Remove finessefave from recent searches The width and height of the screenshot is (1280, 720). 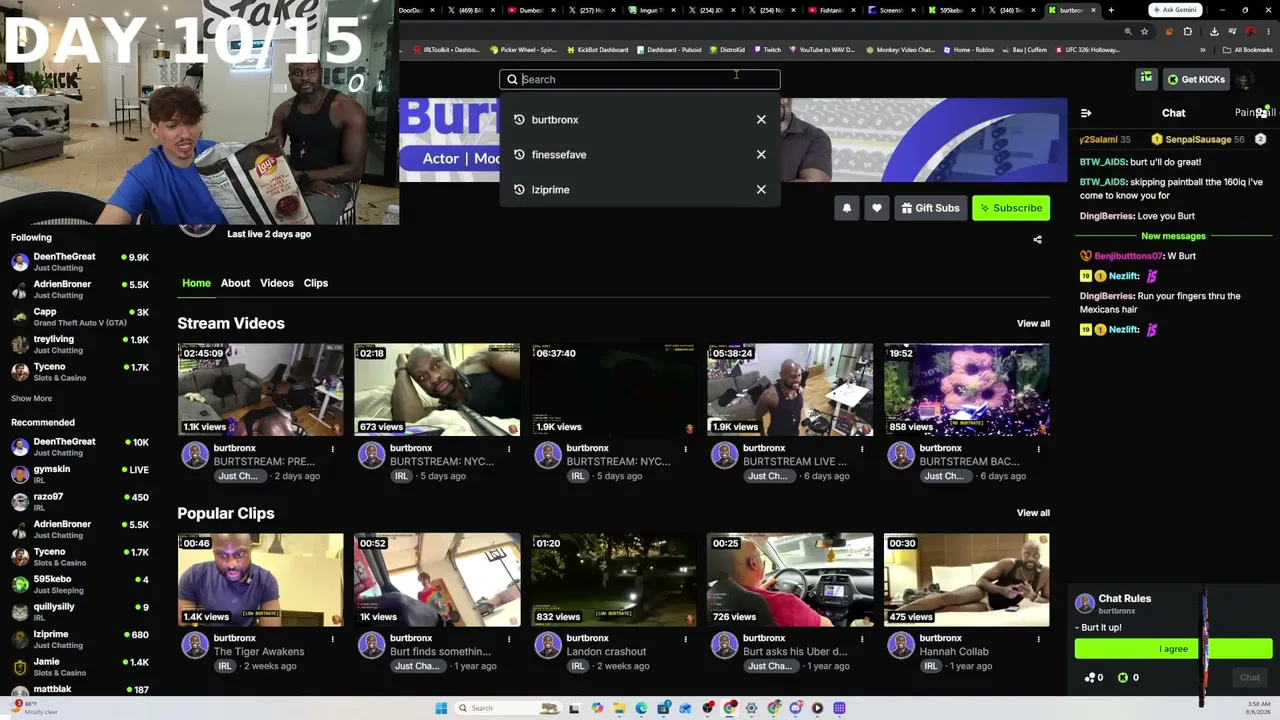(x=761, y=155)
